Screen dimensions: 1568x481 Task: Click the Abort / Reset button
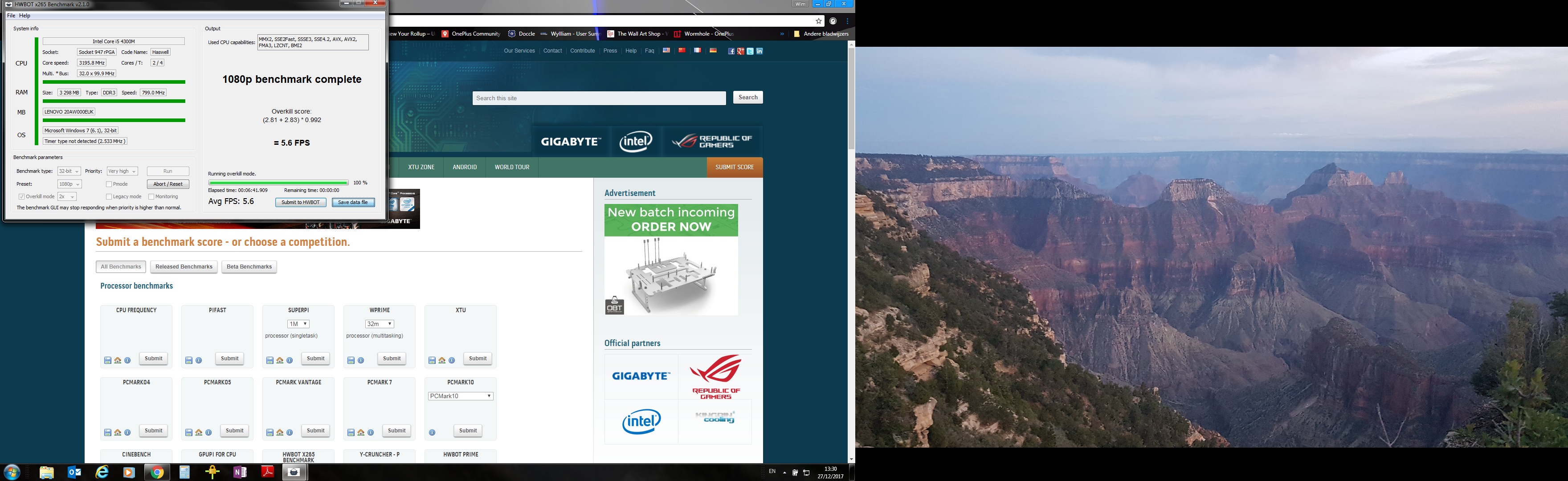click(x=168, y=184)
